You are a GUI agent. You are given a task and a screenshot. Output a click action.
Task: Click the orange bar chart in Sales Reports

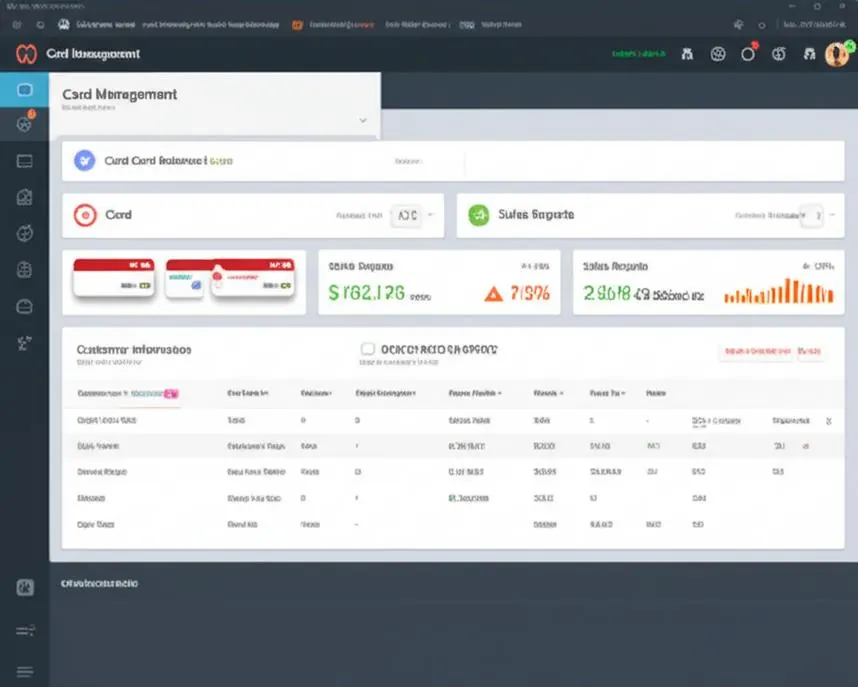tap(779, 290)
